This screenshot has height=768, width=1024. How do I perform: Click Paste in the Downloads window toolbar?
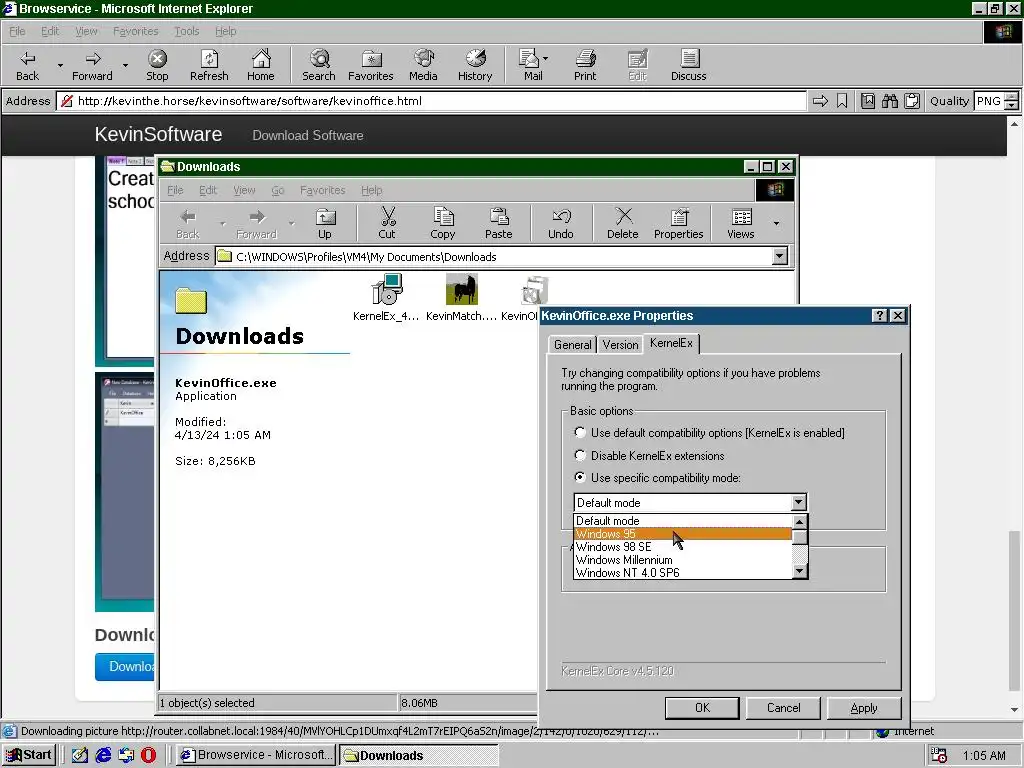click(x=498, y=223)
